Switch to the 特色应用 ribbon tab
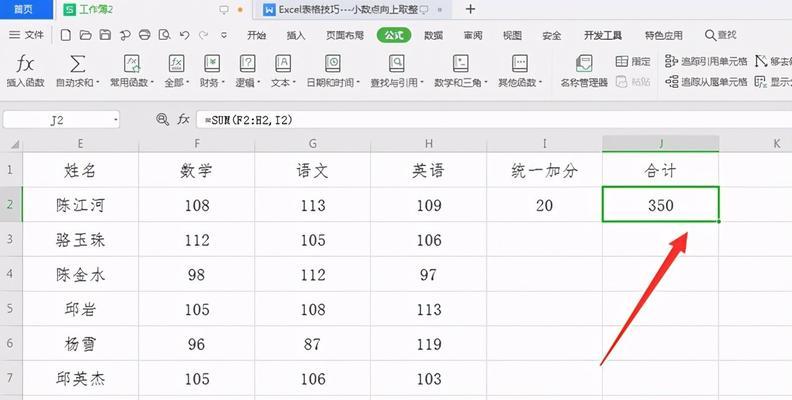Screen dimensions: 792x400 click(x=663, y=35)
